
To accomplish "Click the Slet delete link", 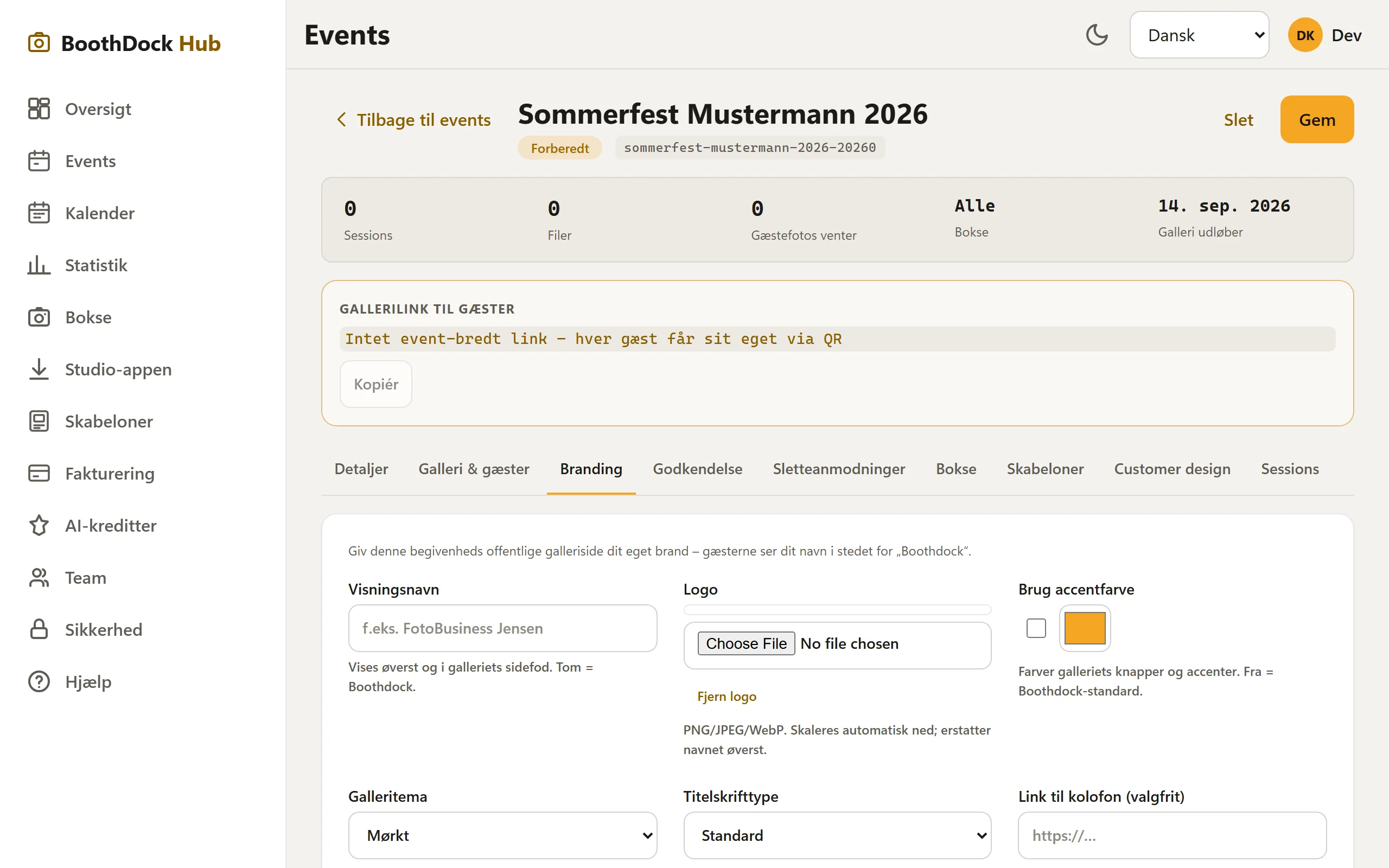I will (1238, 119).
